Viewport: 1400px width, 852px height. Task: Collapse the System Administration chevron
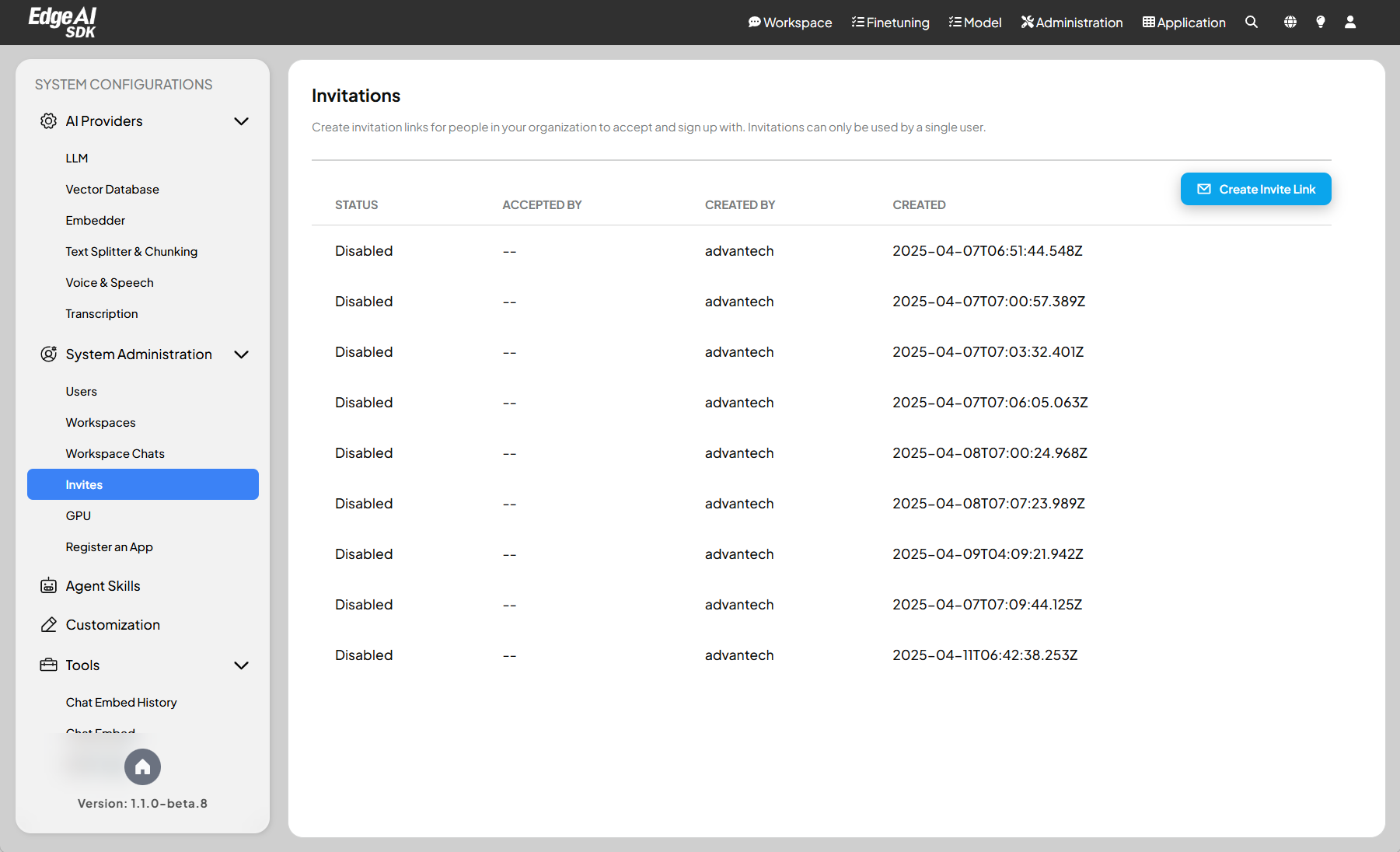(x=241, y=354)
